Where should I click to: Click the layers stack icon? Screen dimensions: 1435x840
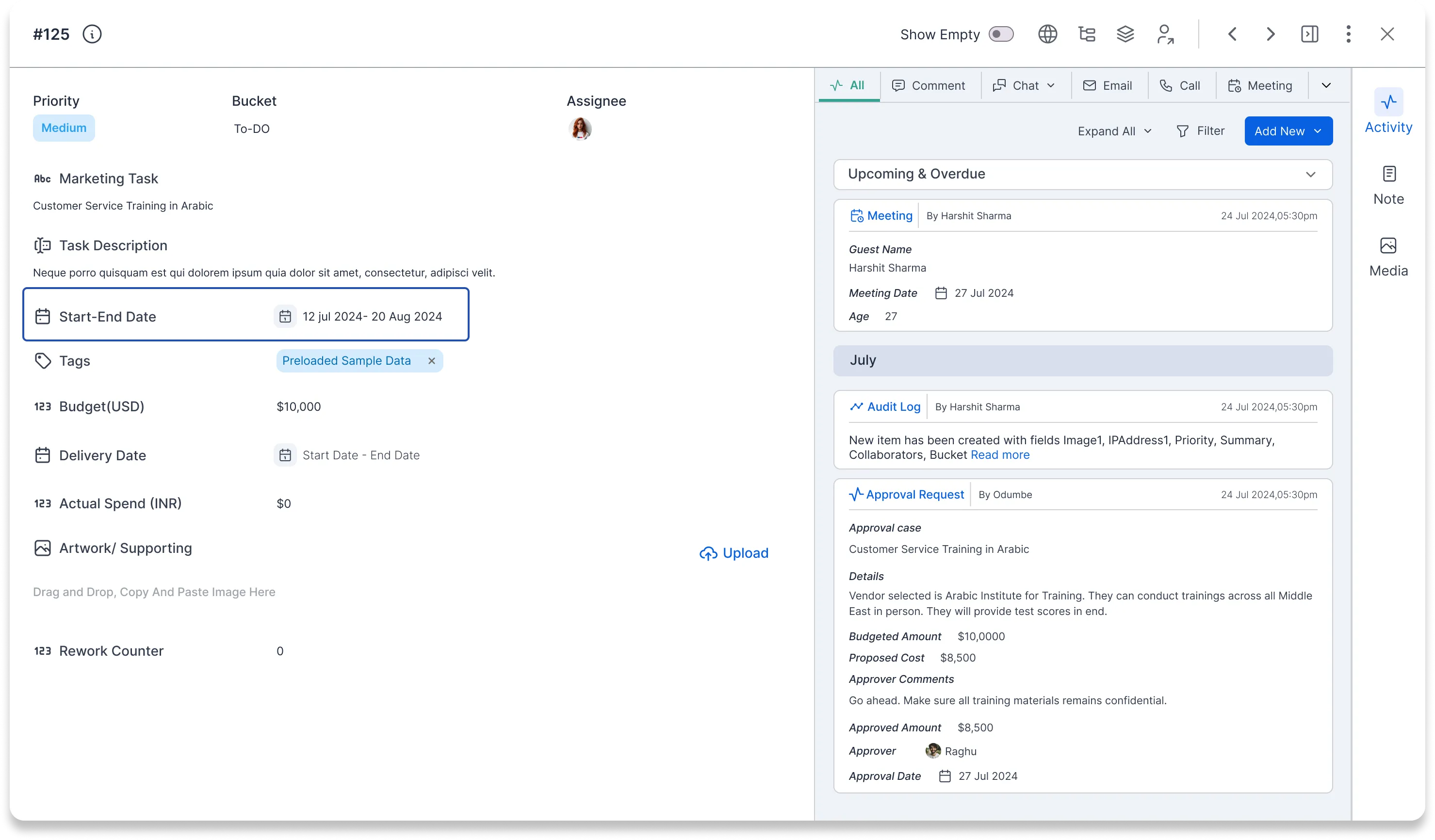(1125, 34)
